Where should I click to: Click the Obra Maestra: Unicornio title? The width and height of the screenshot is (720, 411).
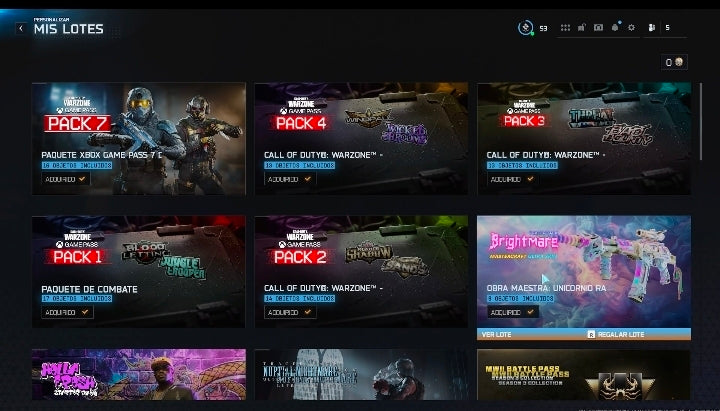coord(546,288)
